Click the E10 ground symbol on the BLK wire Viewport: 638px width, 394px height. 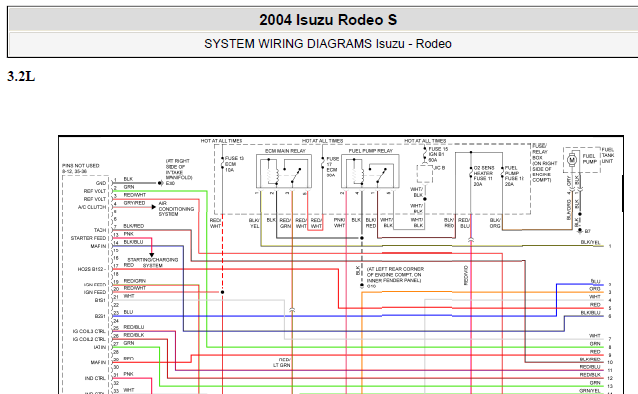click(160, 183)
